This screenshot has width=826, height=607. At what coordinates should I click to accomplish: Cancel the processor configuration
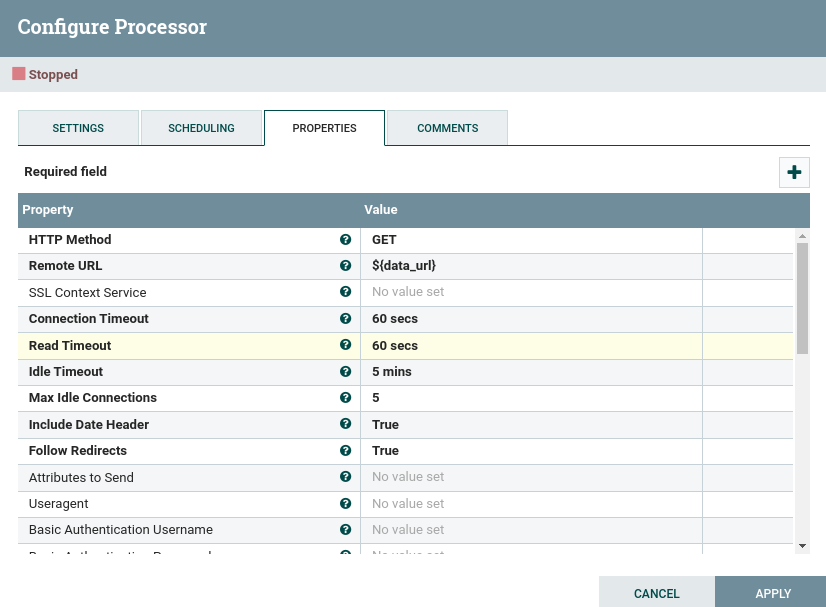[656, 593]
